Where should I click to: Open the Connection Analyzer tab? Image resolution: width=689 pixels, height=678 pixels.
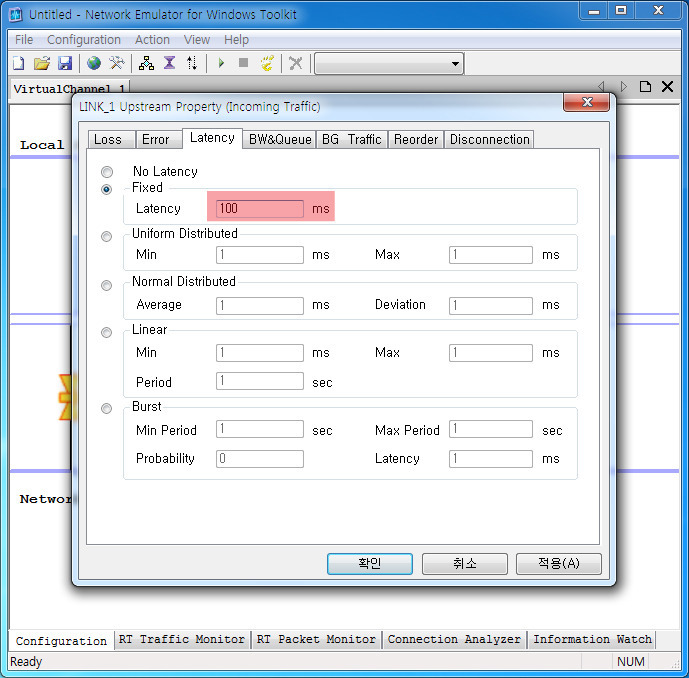[x=454, y=639]
